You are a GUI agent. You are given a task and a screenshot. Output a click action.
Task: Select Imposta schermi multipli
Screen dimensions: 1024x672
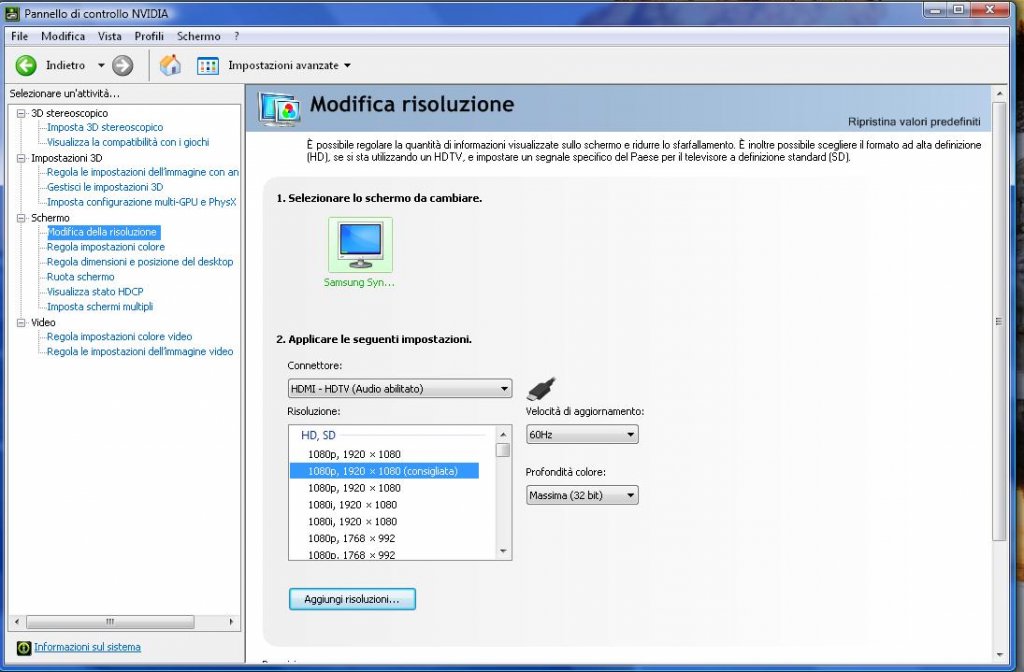pos(100,307)
